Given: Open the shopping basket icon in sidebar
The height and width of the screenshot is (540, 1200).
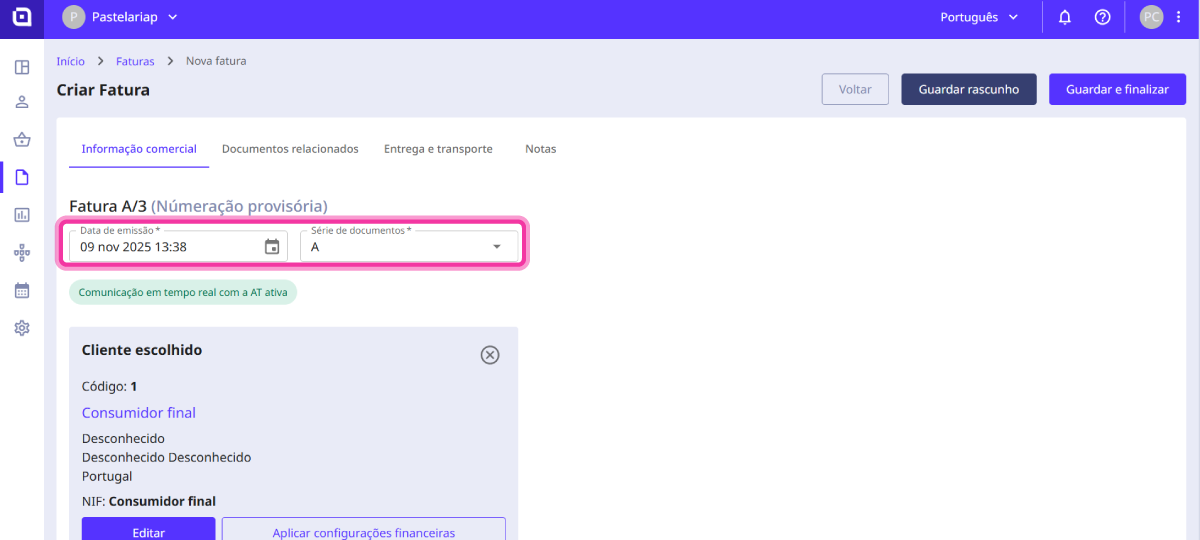Looking at the screenshot, I should pos(22,140).
